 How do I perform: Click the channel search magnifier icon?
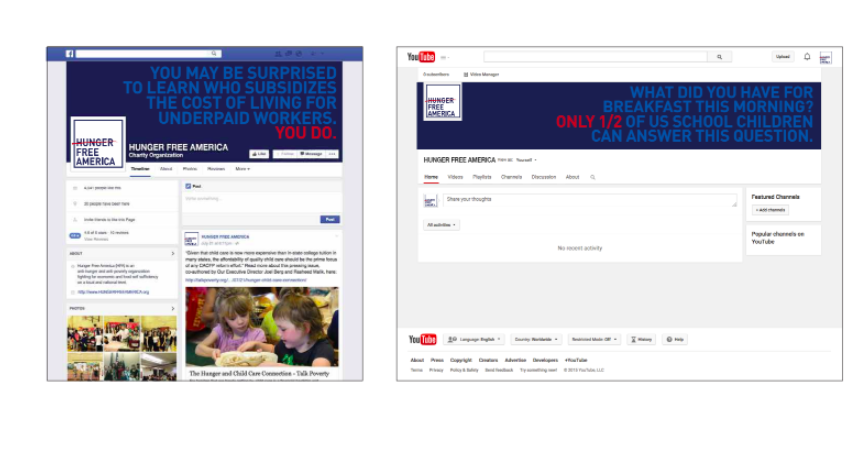(x=592, y=178)
